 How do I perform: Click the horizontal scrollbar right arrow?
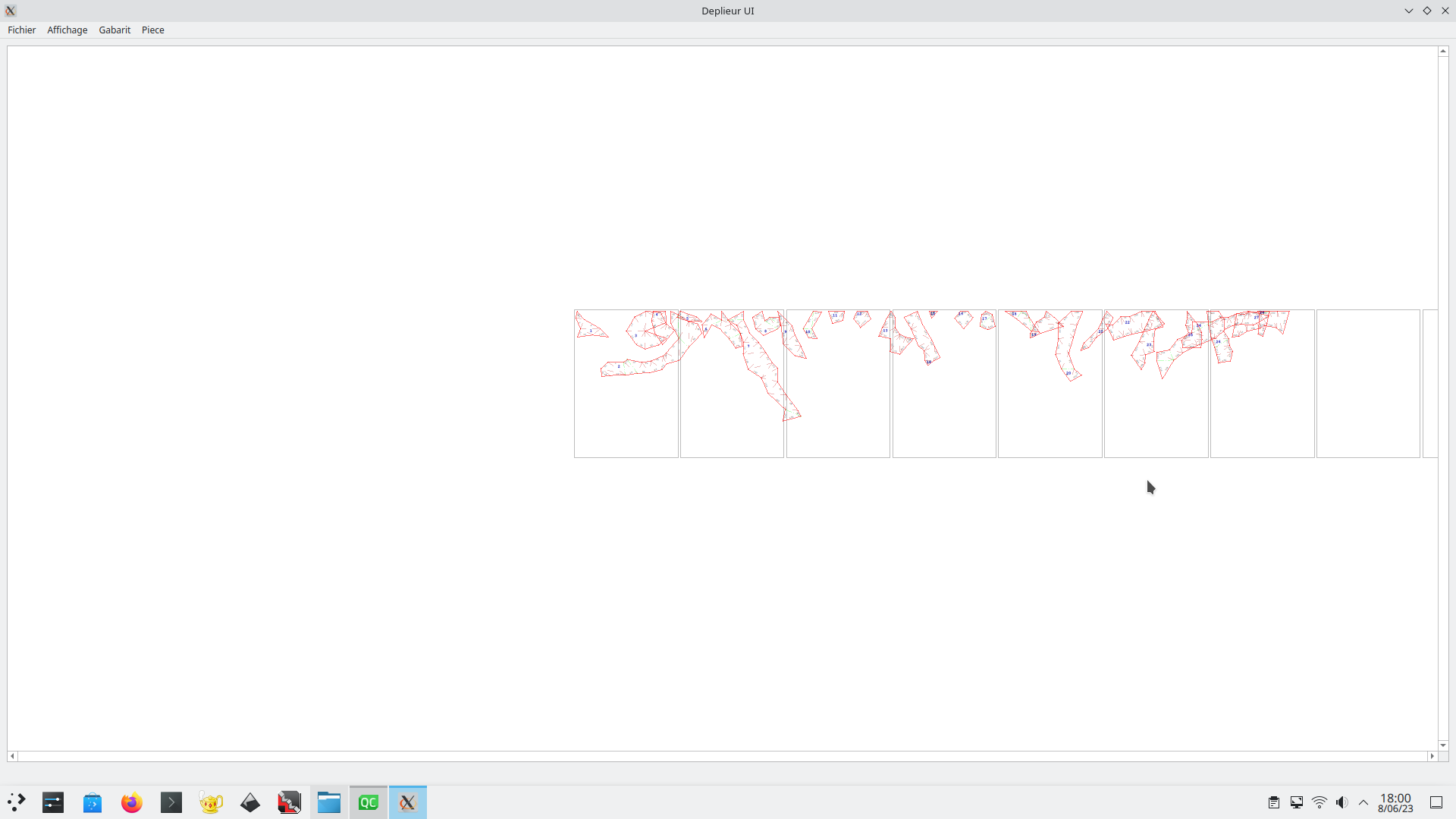[x=1432, y=756]
